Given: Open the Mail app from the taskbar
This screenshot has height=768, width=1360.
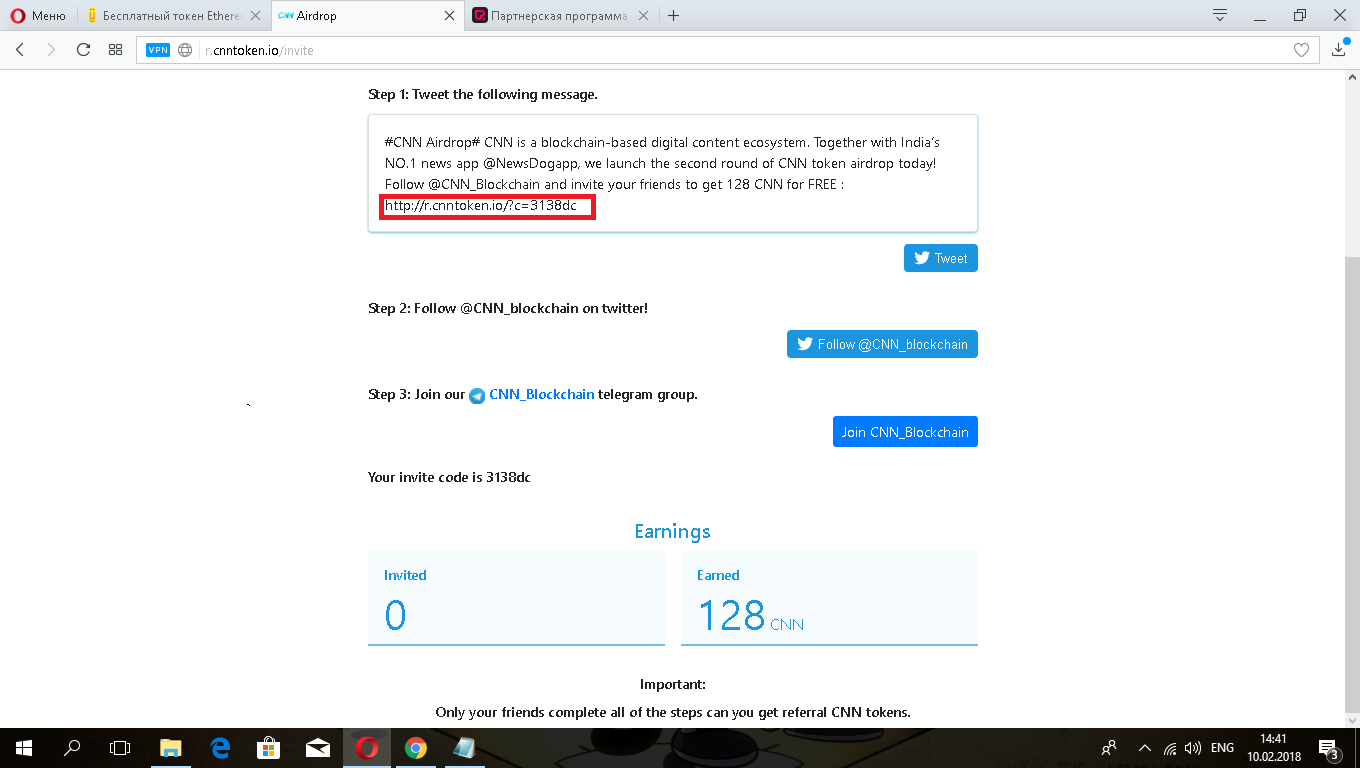Looking at the screenshot, I should [318, 747].
